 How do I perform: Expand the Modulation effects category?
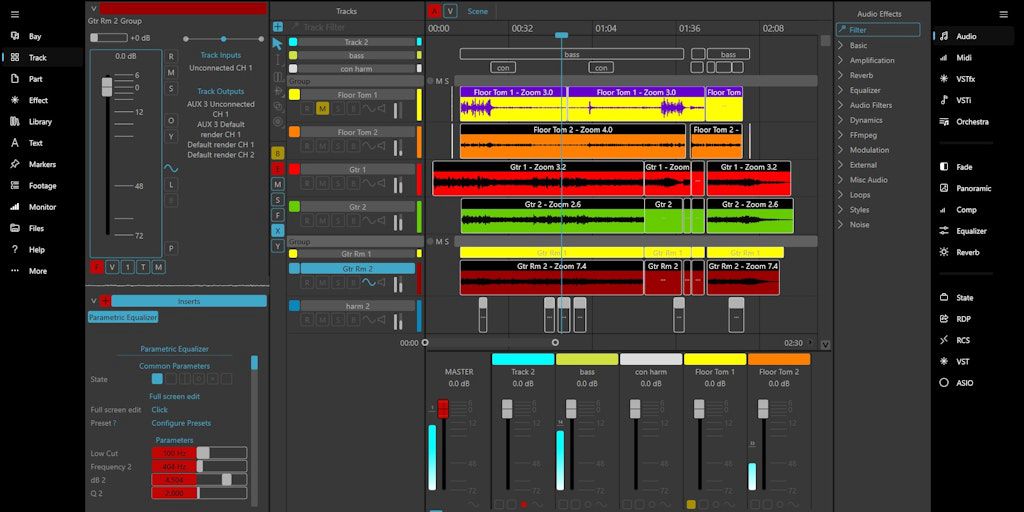click(x=868, y=150)
